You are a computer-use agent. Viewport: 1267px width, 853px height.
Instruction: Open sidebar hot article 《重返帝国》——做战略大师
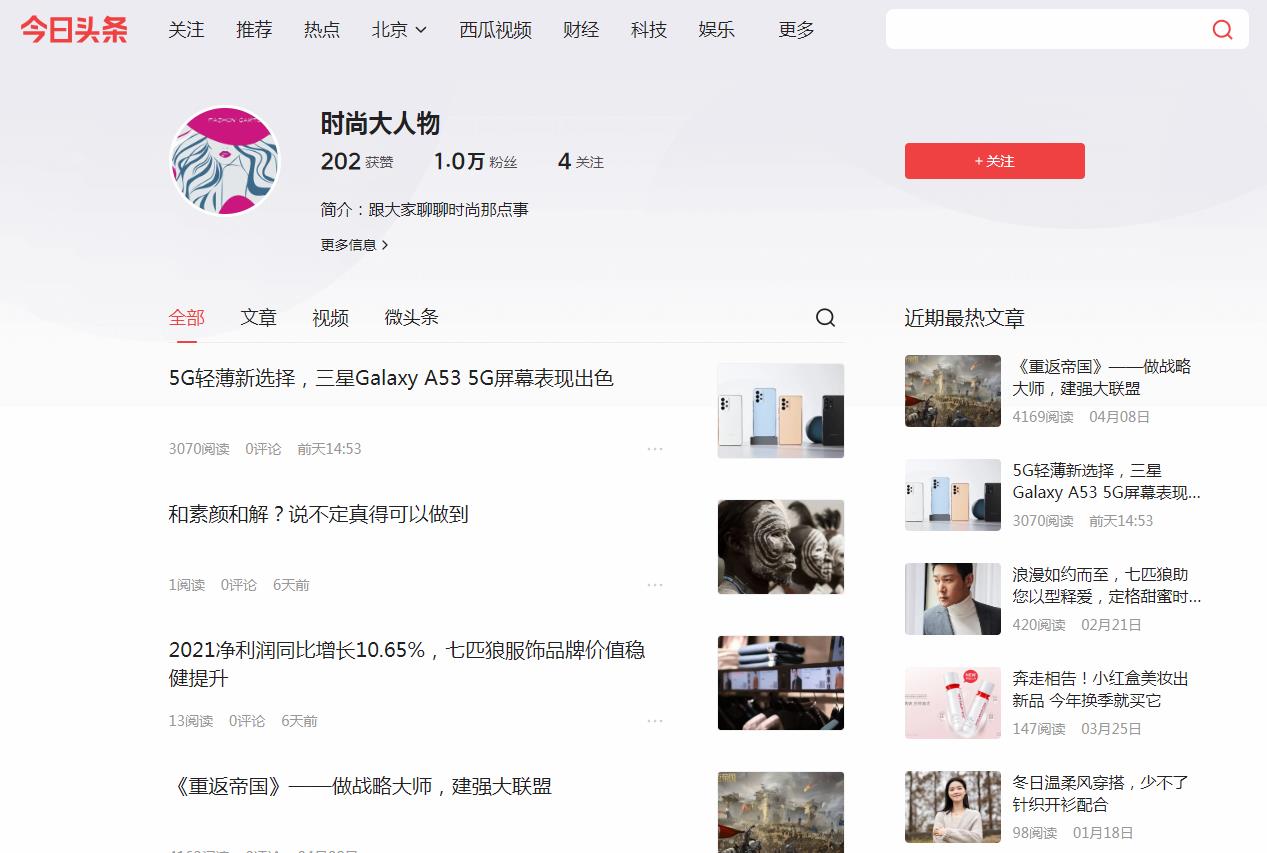pyautogui.click(x=1102, y=377)
